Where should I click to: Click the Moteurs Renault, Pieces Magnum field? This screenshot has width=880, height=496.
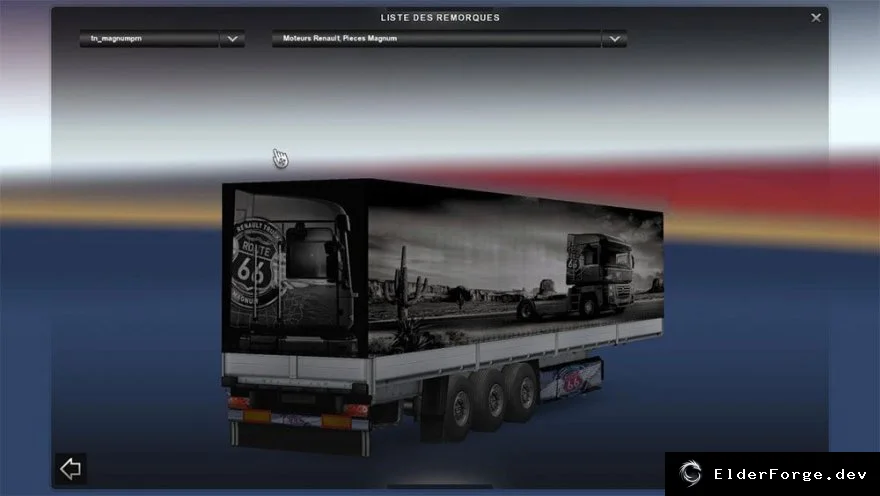(437, 39)
